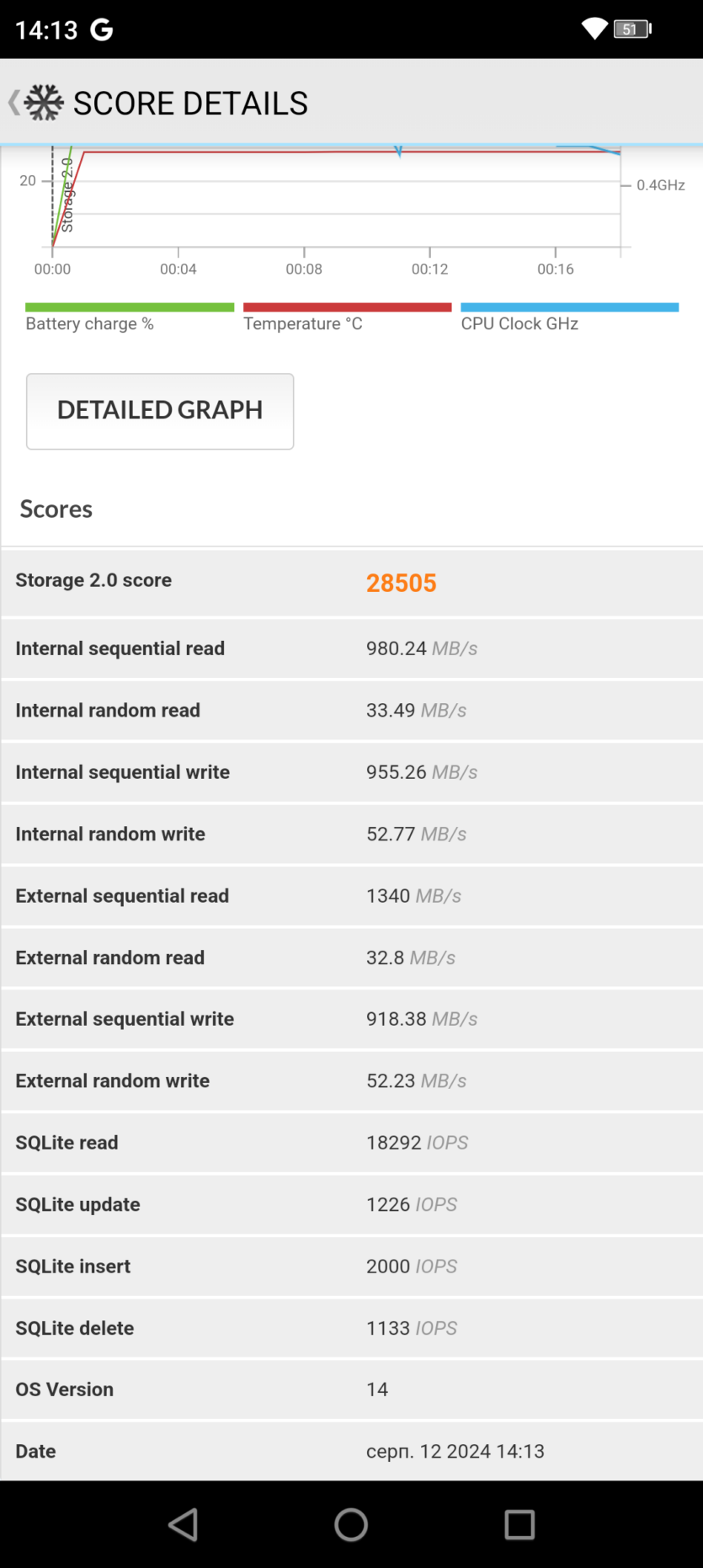Tap the Android back navigation triangle
This screenshot has height=1568, width=703.
[183, 1524]
